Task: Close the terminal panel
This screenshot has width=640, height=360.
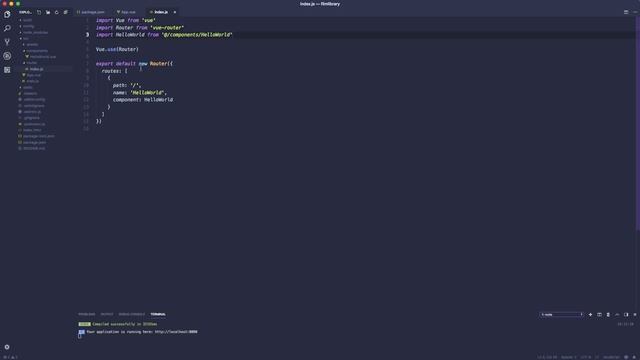Action: coord(635,315)
